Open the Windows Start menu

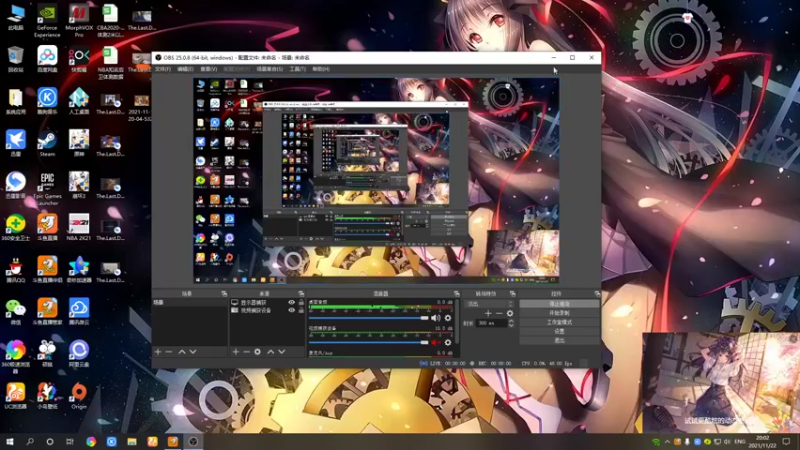click(x=10, y=442)
